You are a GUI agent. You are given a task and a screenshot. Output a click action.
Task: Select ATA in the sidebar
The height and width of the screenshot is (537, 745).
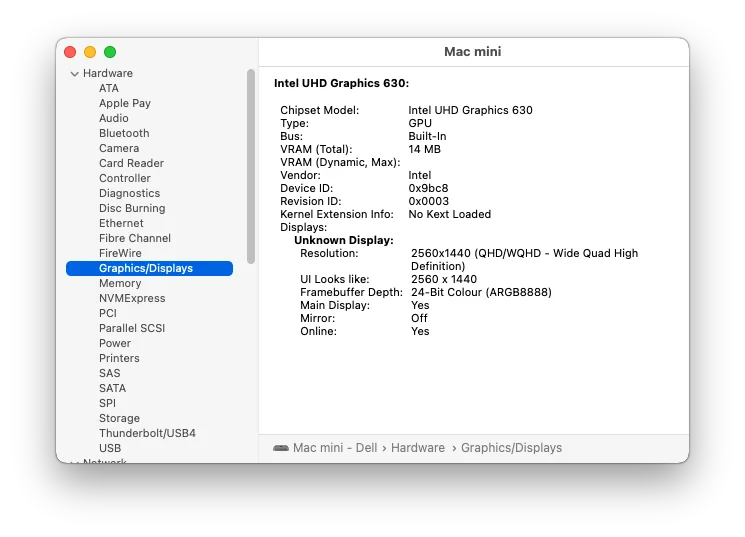[x=109, y=88]
